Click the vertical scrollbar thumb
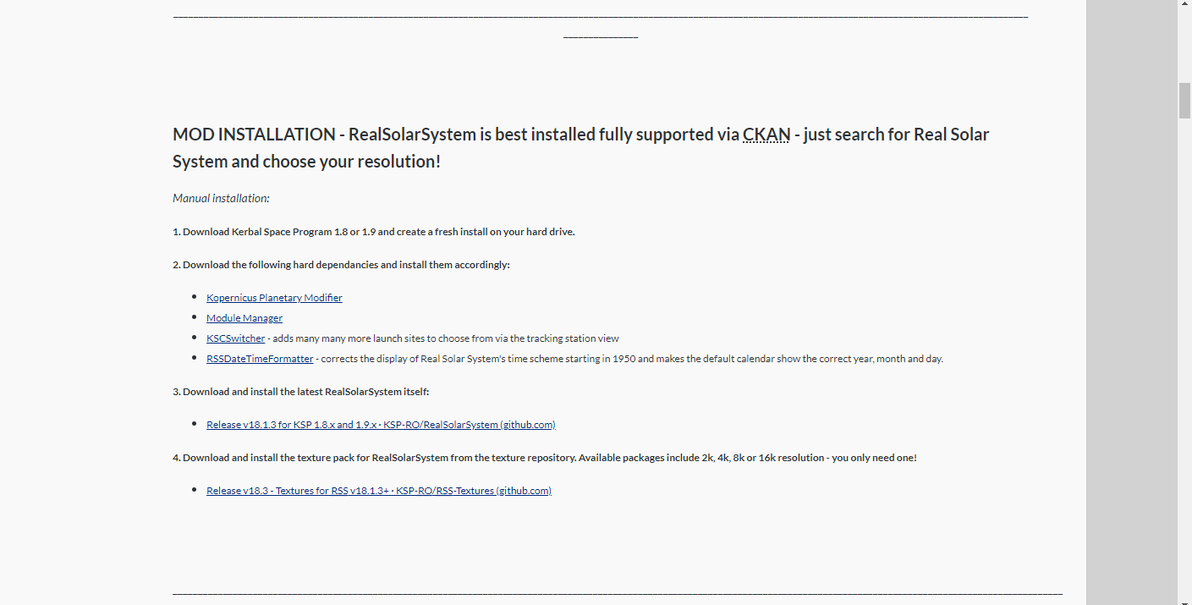The image size is (1192, 605). point(1184,100)
